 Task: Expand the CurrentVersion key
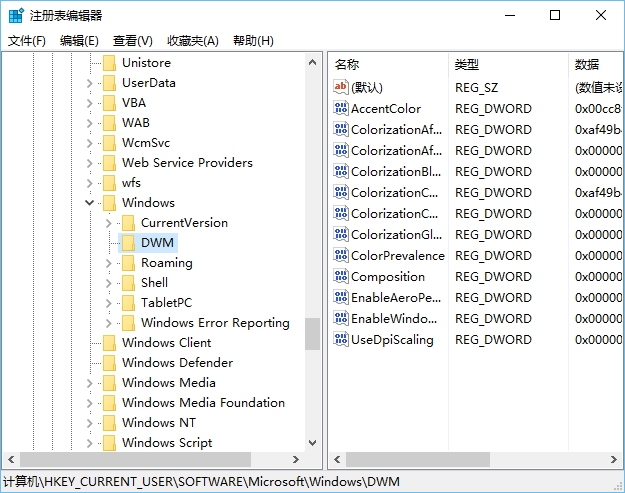tap(108, 223)
